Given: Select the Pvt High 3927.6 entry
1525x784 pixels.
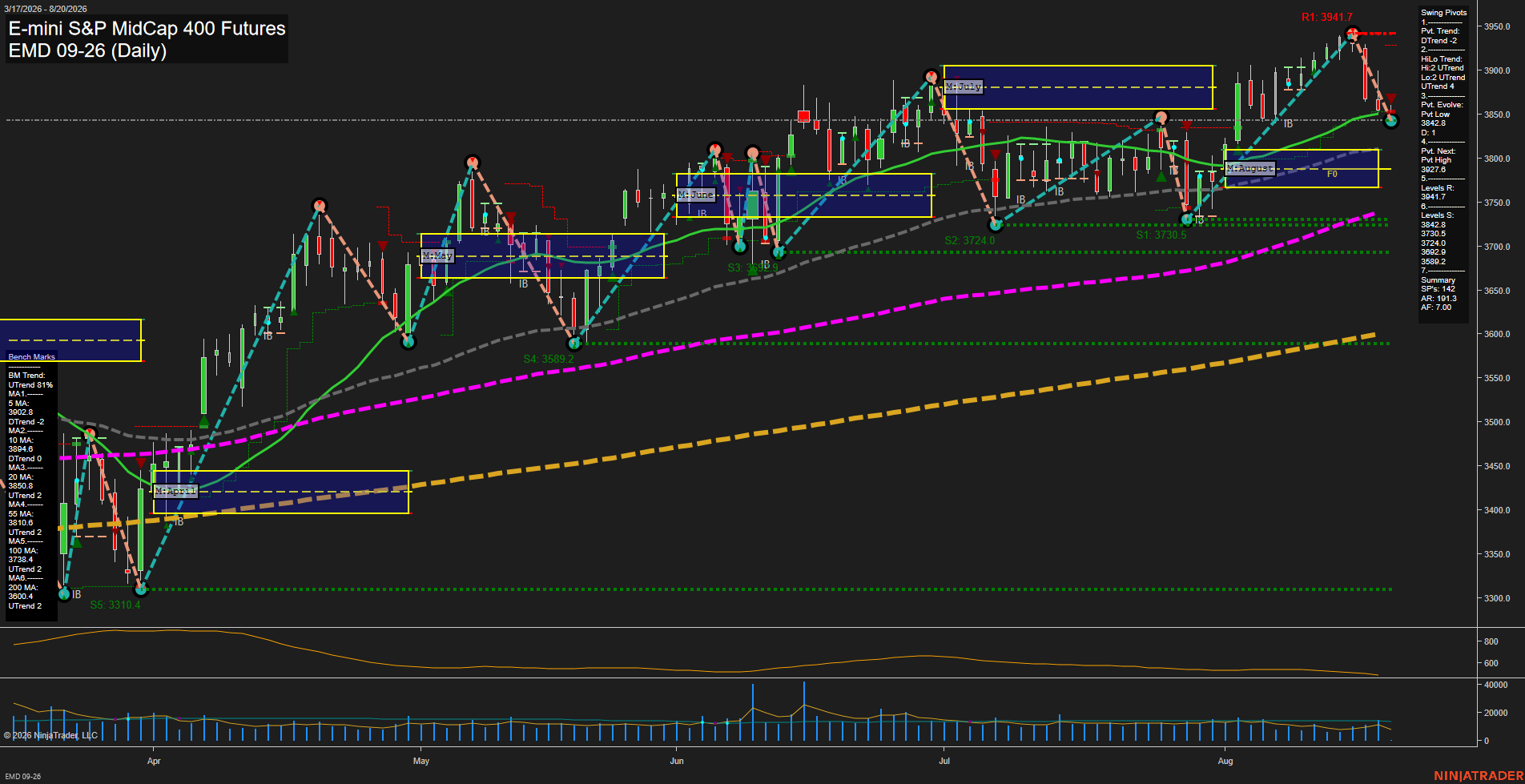Looking at the screenshot, I should point(1436,165).
